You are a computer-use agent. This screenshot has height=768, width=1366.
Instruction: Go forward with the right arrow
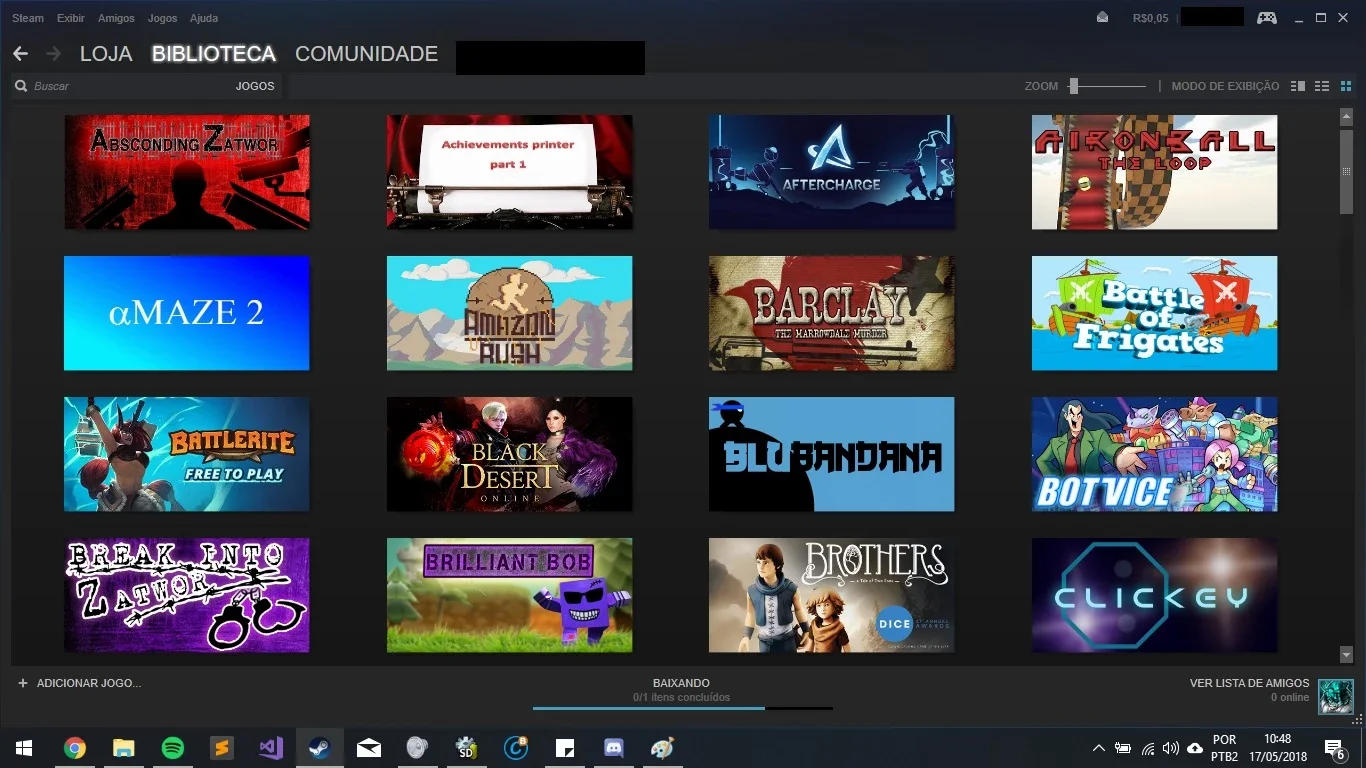[x=54, y=54]
